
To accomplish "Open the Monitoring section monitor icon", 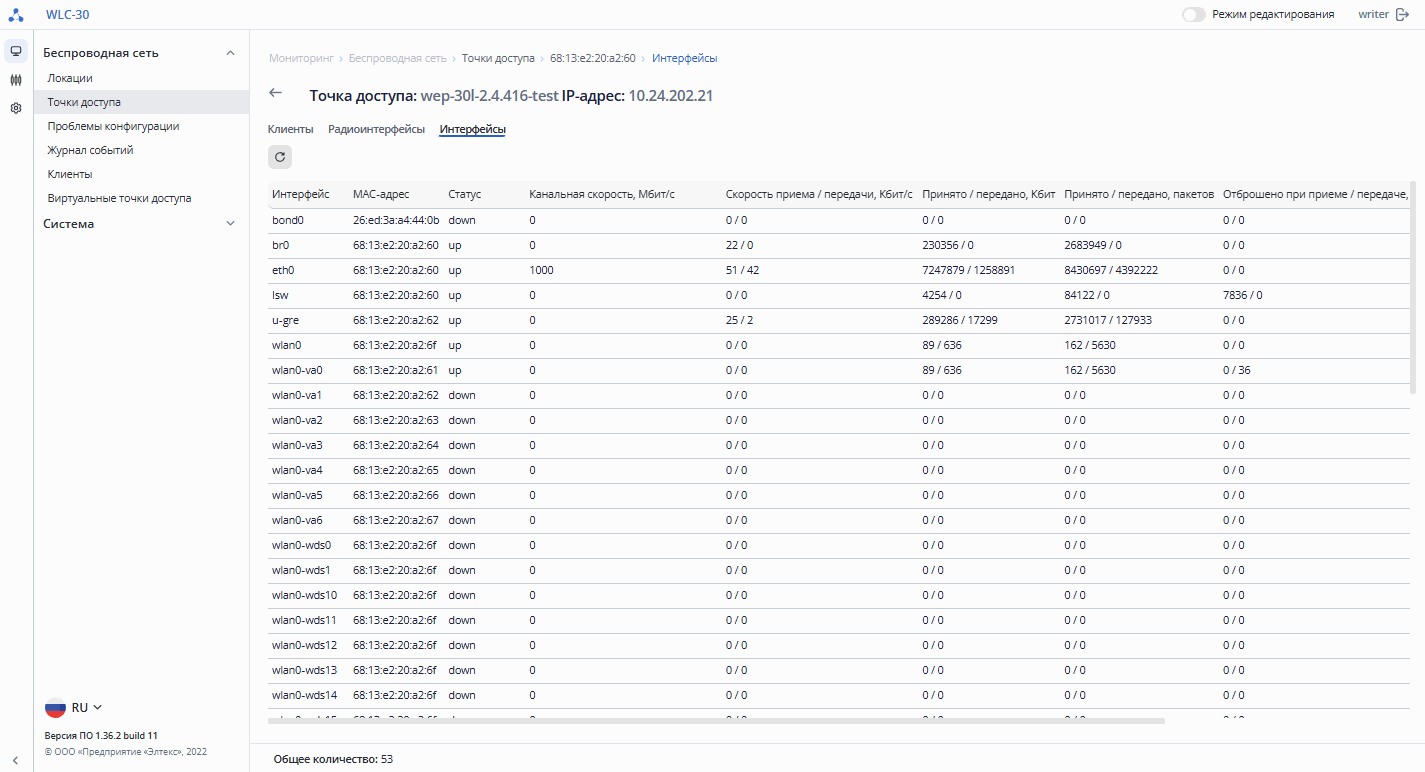I will (x=16, y=51).
